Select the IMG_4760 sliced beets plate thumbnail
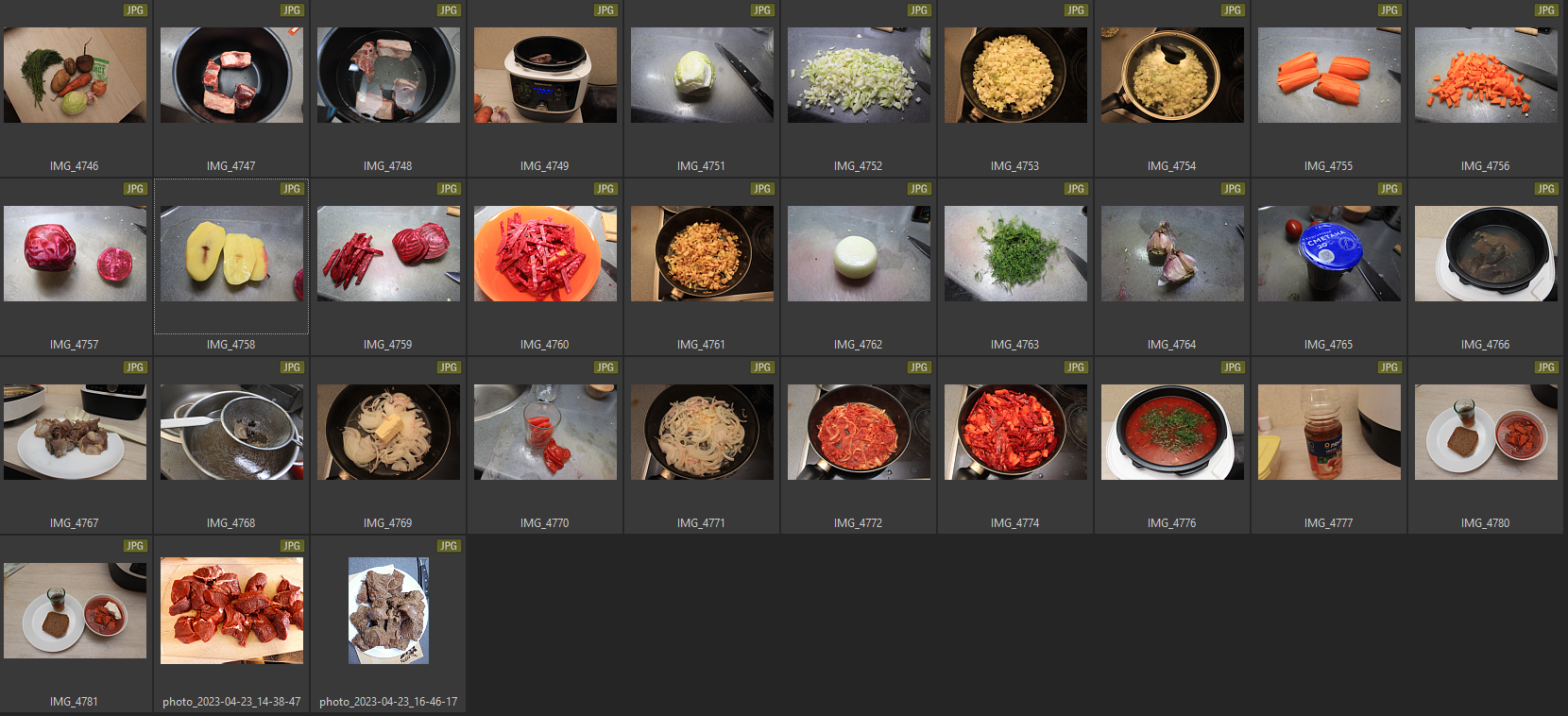 pyautogui.click(x=545, y=253)
